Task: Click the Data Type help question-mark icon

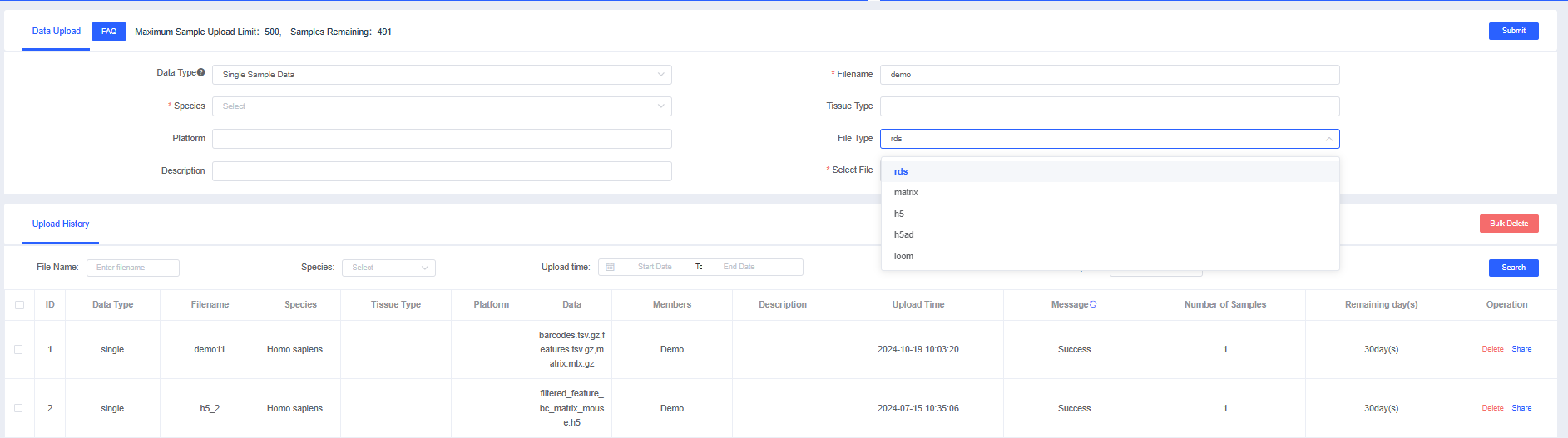Action: (200, 72)
